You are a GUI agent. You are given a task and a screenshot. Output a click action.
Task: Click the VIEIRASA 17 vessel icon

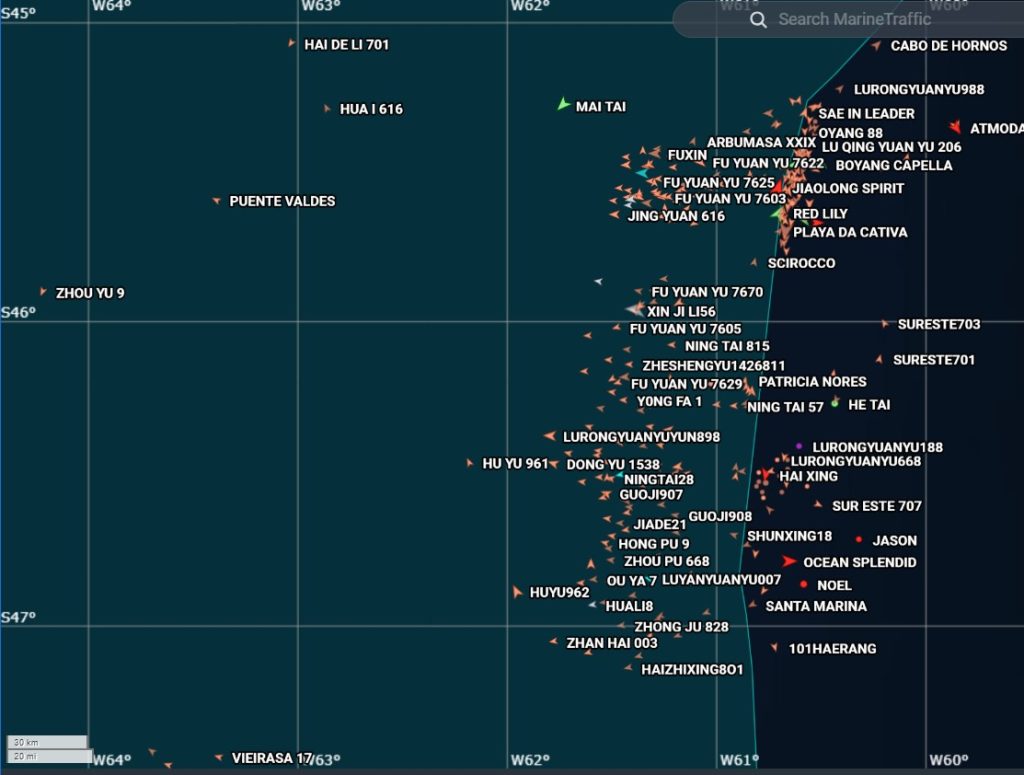point(218,758)
